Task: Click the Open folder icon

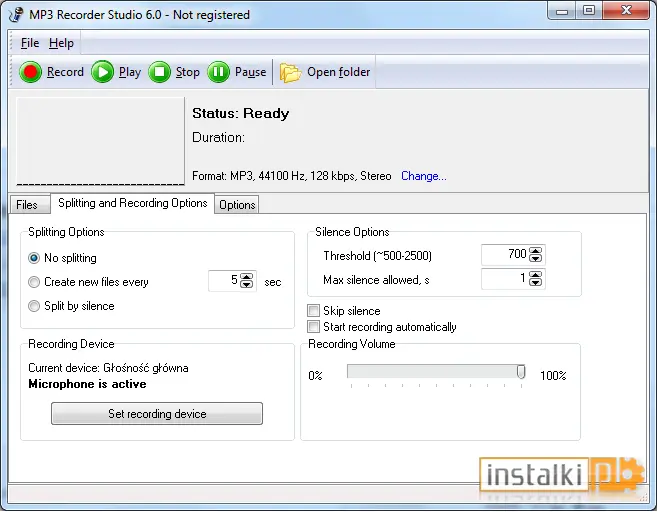Action: (x=290, y=72)
